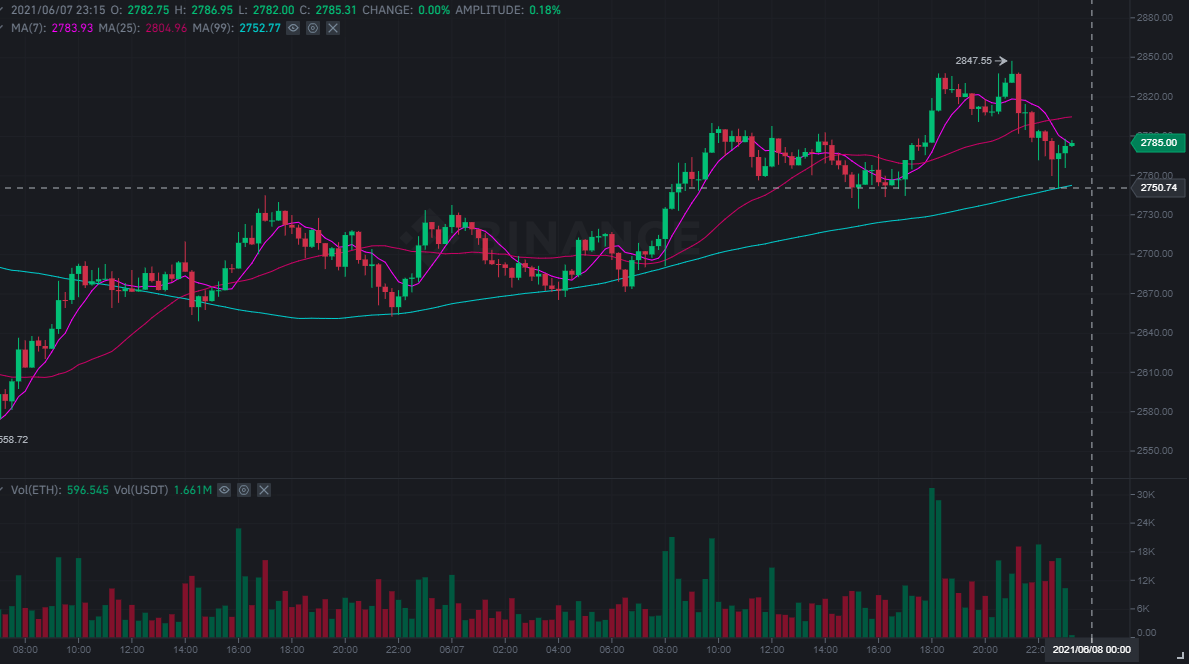This screenshot has height=664, width=1189.
Task: Click the MA(25) value 2804.96
Action: click(166, 28)
